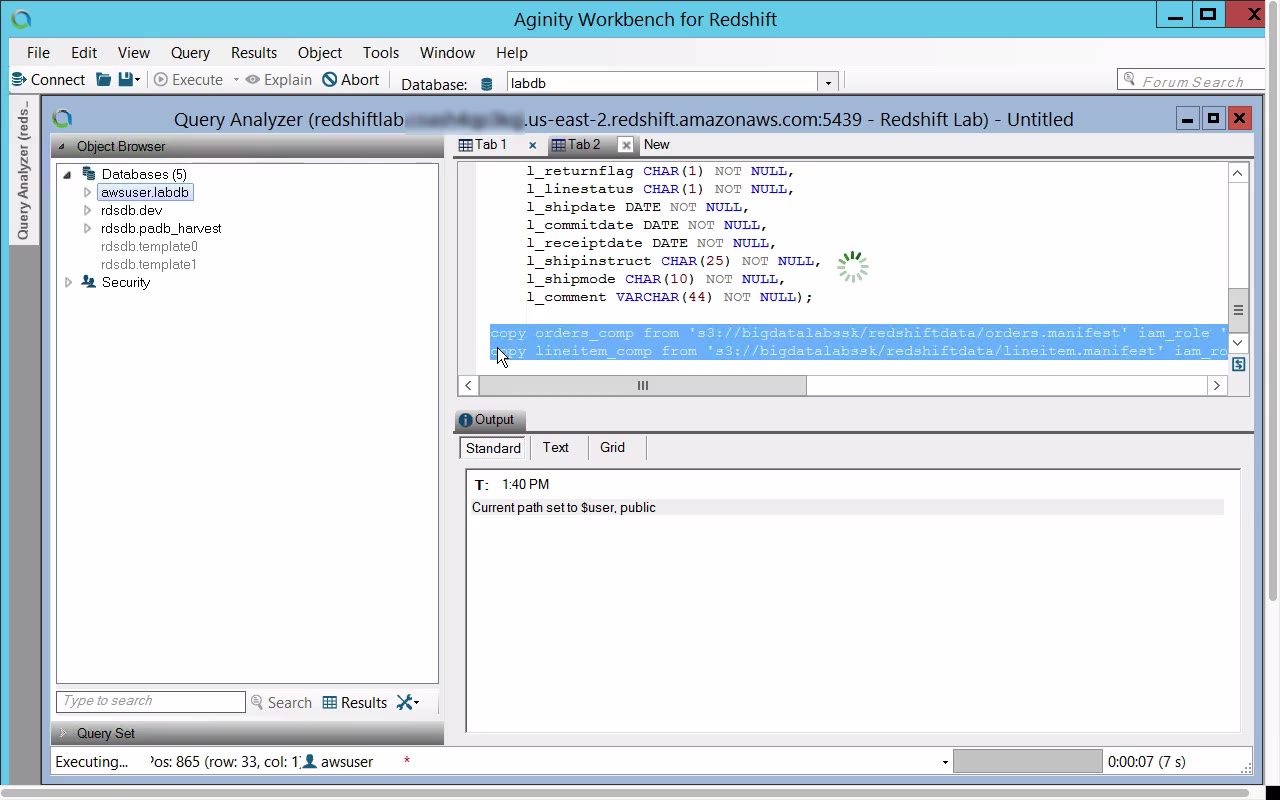The image size is (1280, 800).
Task: Open the Database combo box dropdown arrow
Action: click(x=827, y=83)
